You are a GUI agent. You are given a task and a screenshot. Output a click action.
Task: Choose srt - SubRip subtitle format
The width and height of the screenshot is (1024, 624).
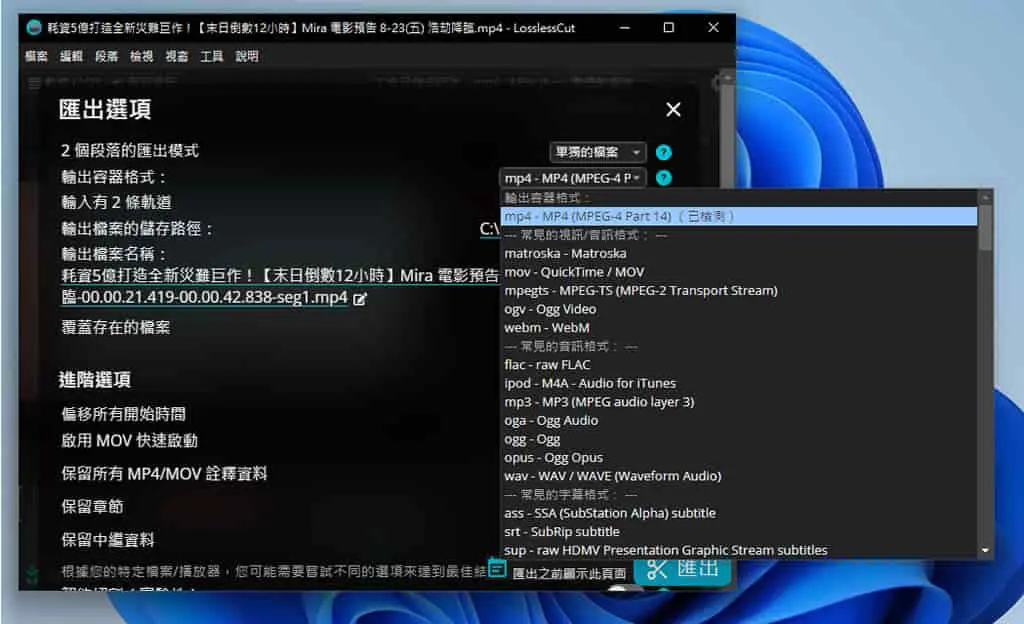coord(739,532)
